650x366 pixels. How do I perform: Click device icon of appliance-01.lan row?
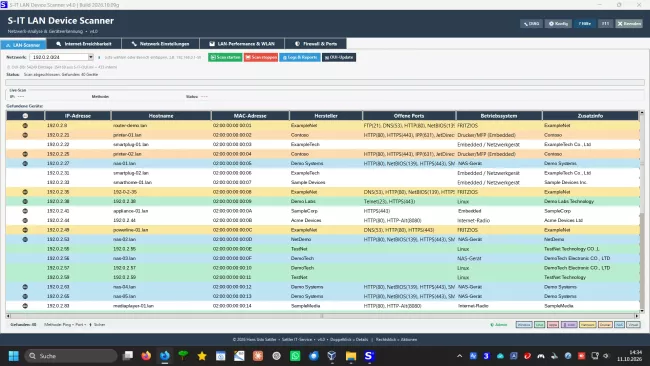(x=25, y=211)
